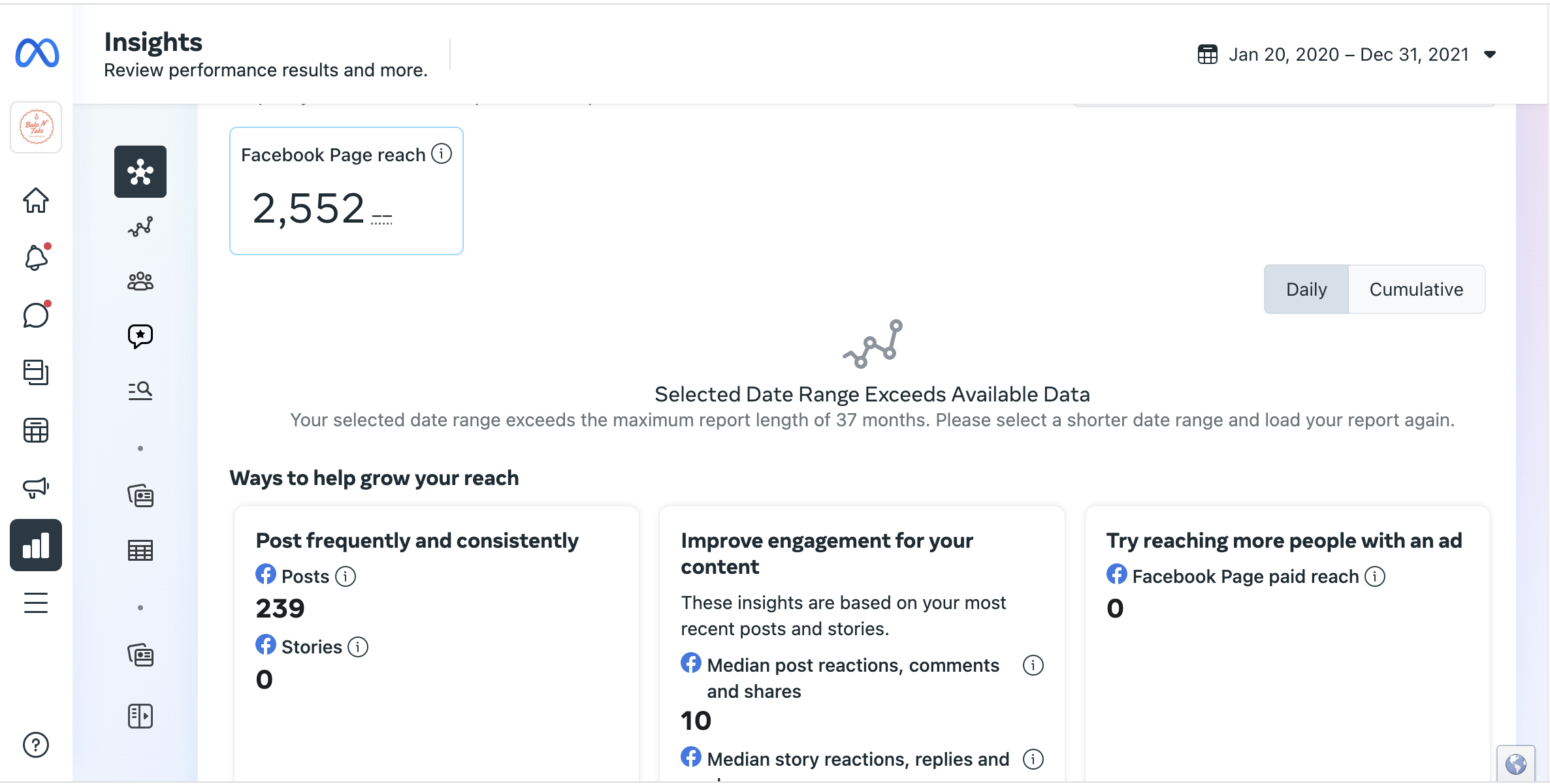Expand the date range dropdown arrow
The image size is (1550, 784).
click(x=1490, y=55)
